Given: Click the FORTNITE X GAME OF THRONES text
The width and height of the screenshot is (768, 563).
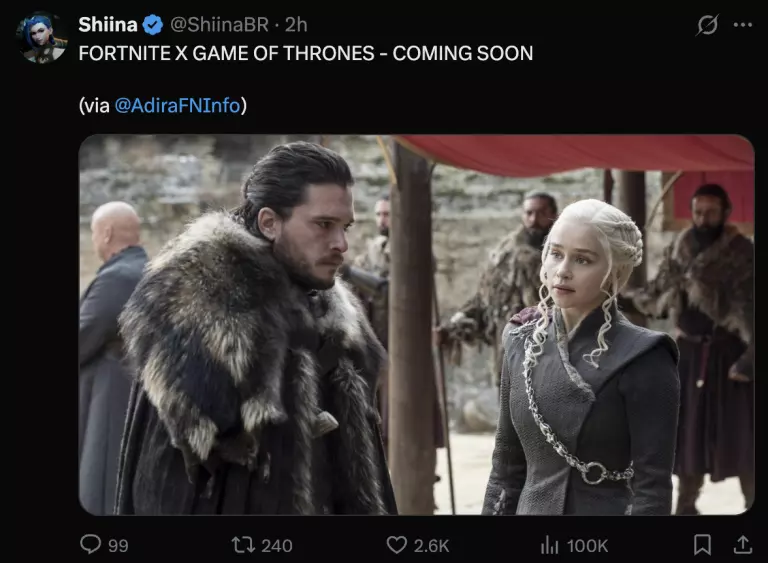Looking at the screenshot, I should [x=226, y=53].
